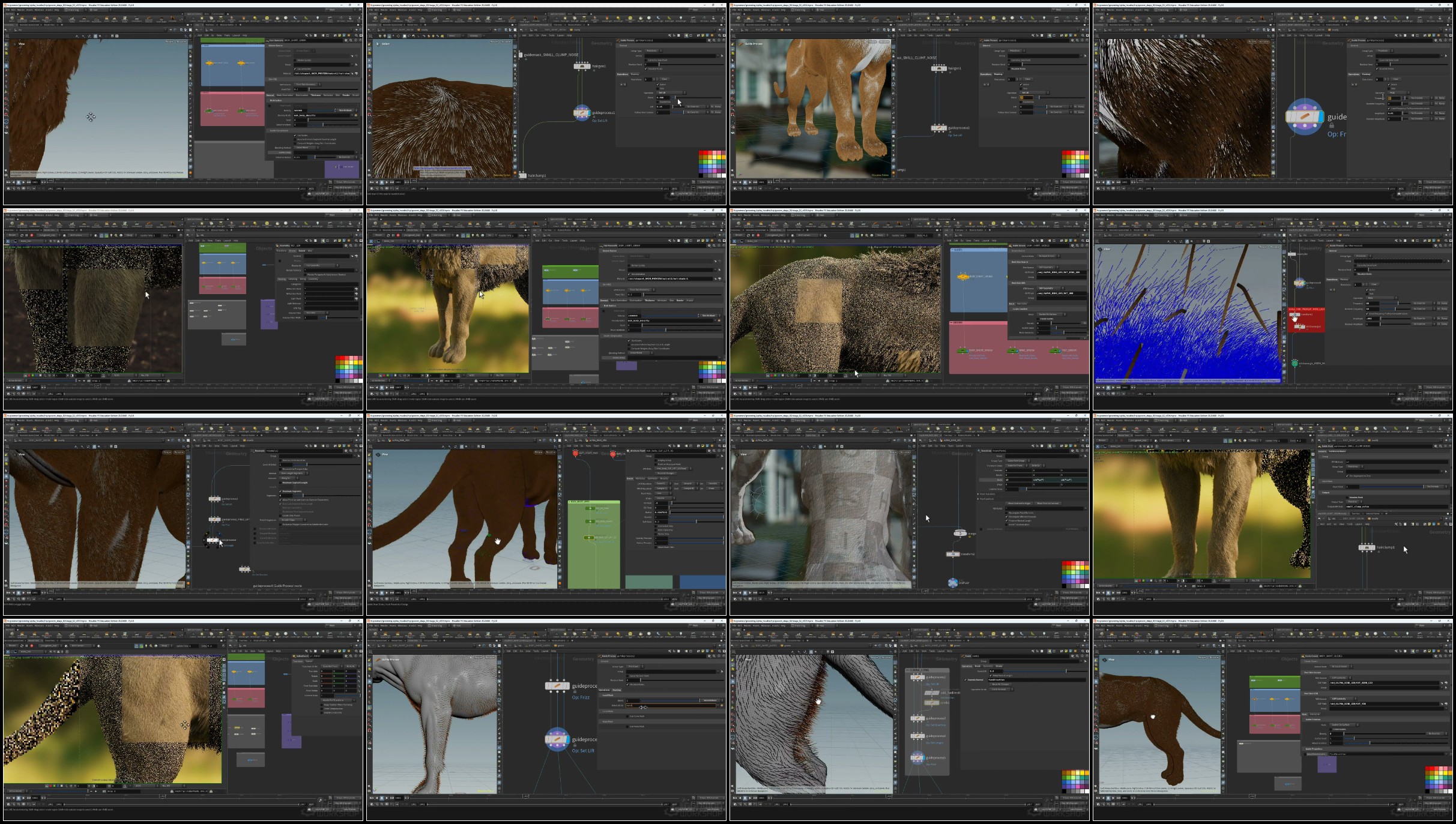The height and width of the screenshot is (824, 1456).
Task: Click Blend Attrib field in Frizz frame
Action: point(670,705)
